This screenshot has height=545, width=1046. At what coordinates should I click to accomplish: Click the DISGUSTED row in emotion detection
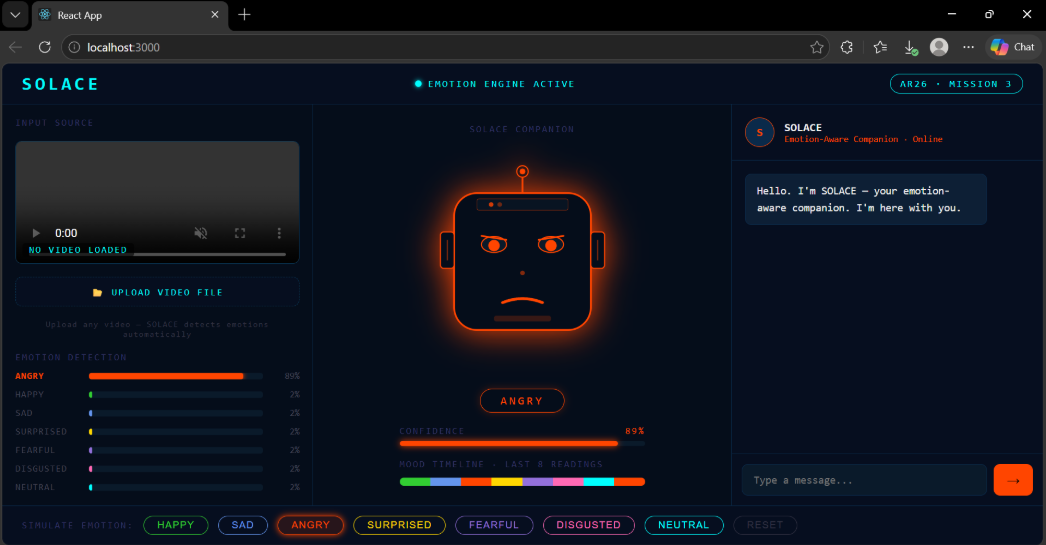(157, 469)
